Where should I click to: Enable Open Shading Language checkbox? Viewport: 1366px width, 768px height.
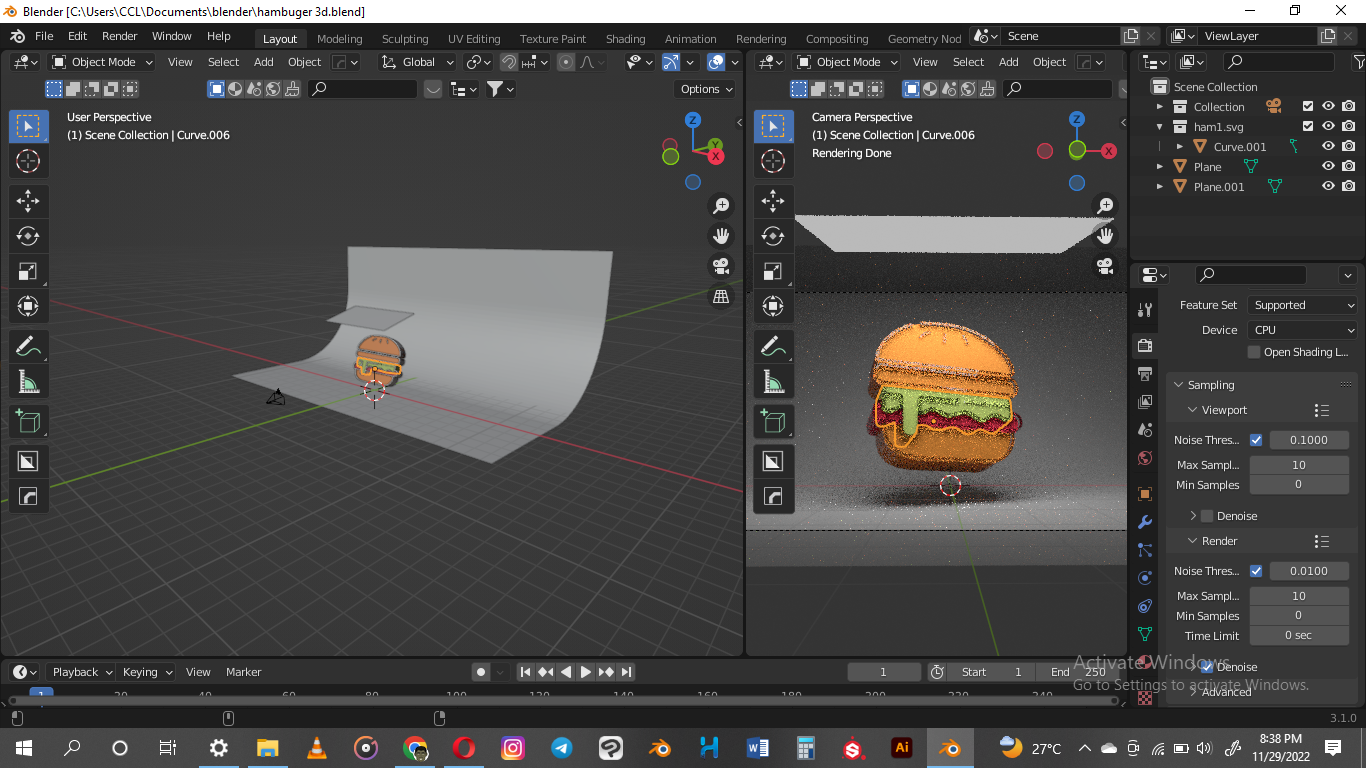click(x=1254, y=352)
